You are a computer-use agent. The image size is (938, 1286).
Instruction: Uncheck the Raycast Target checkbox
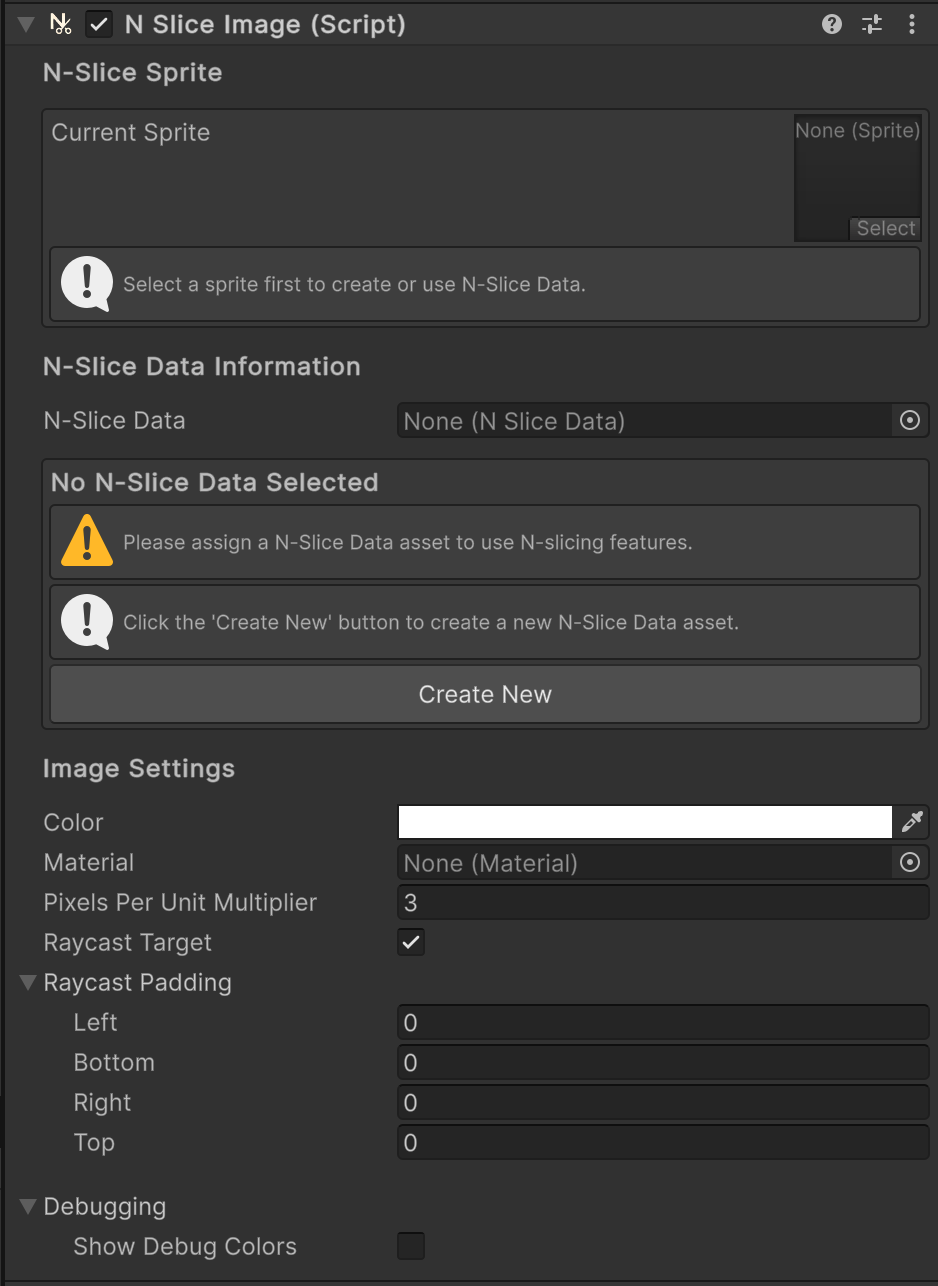pyautogui.click(x=411, y=942)
